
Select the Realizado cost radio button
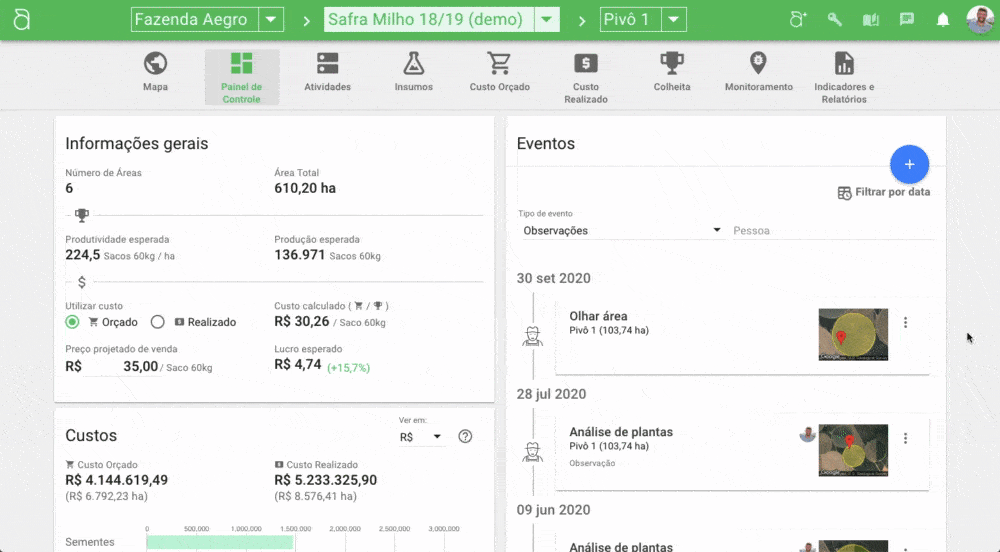coord(158,322)
